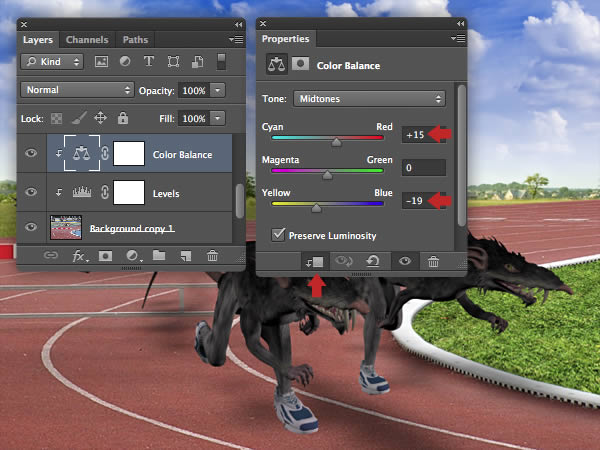Click the Yellow-Blue value field
The width and height of the screenshot is (600, 450).
(x=424, y=201)
